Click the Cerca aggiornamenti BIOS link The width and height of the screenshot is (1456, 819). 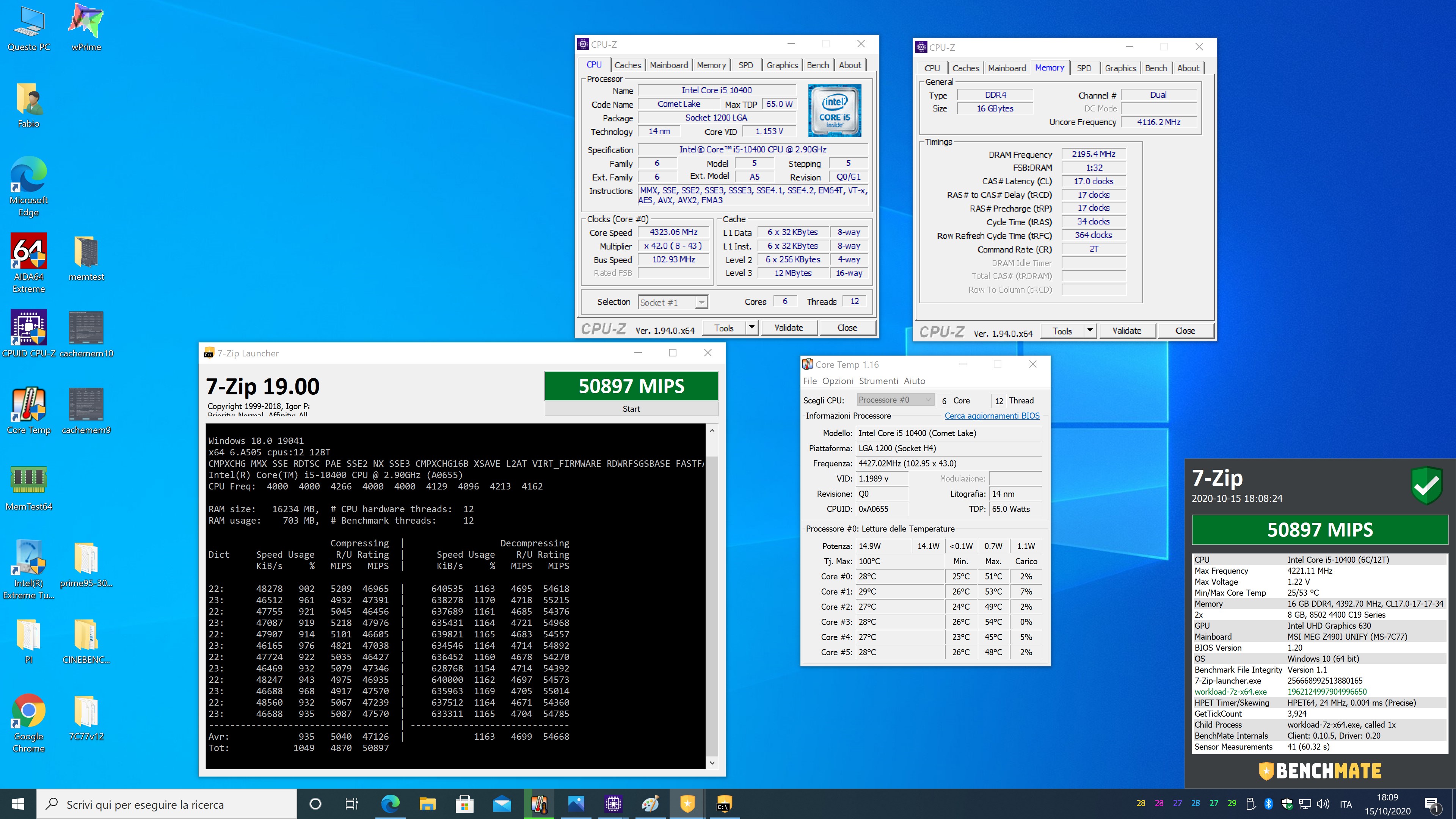[x=992, y=416]
